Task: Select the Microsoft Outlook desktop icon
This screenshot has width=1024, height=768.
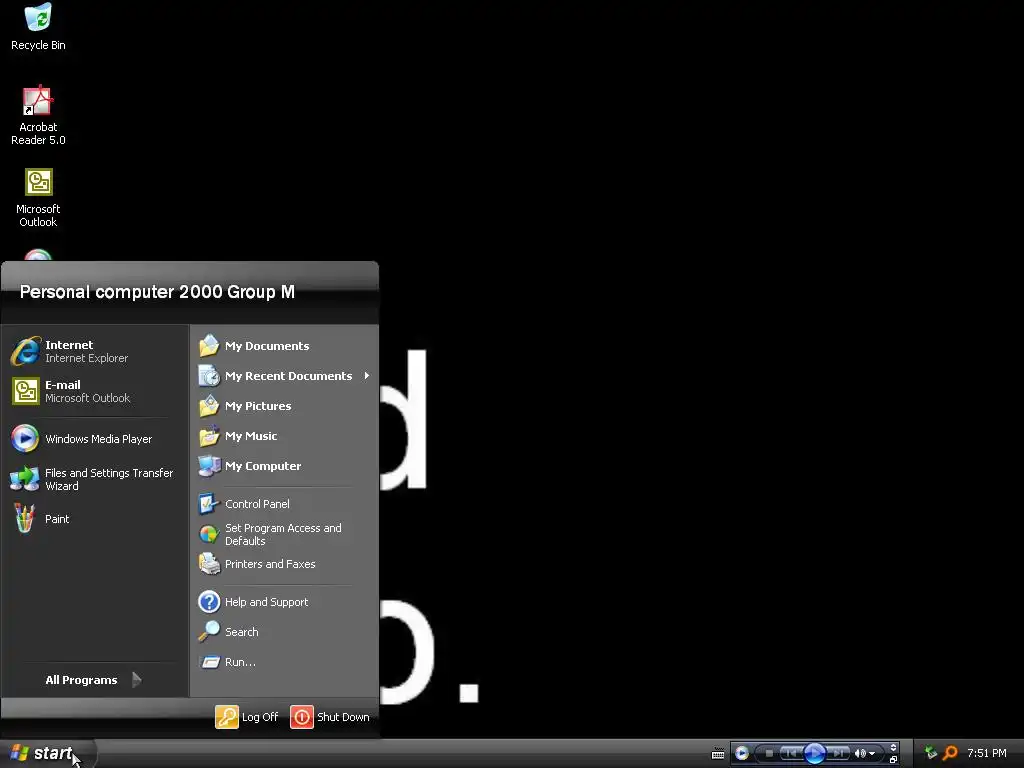Action: [x=38, y=198]
